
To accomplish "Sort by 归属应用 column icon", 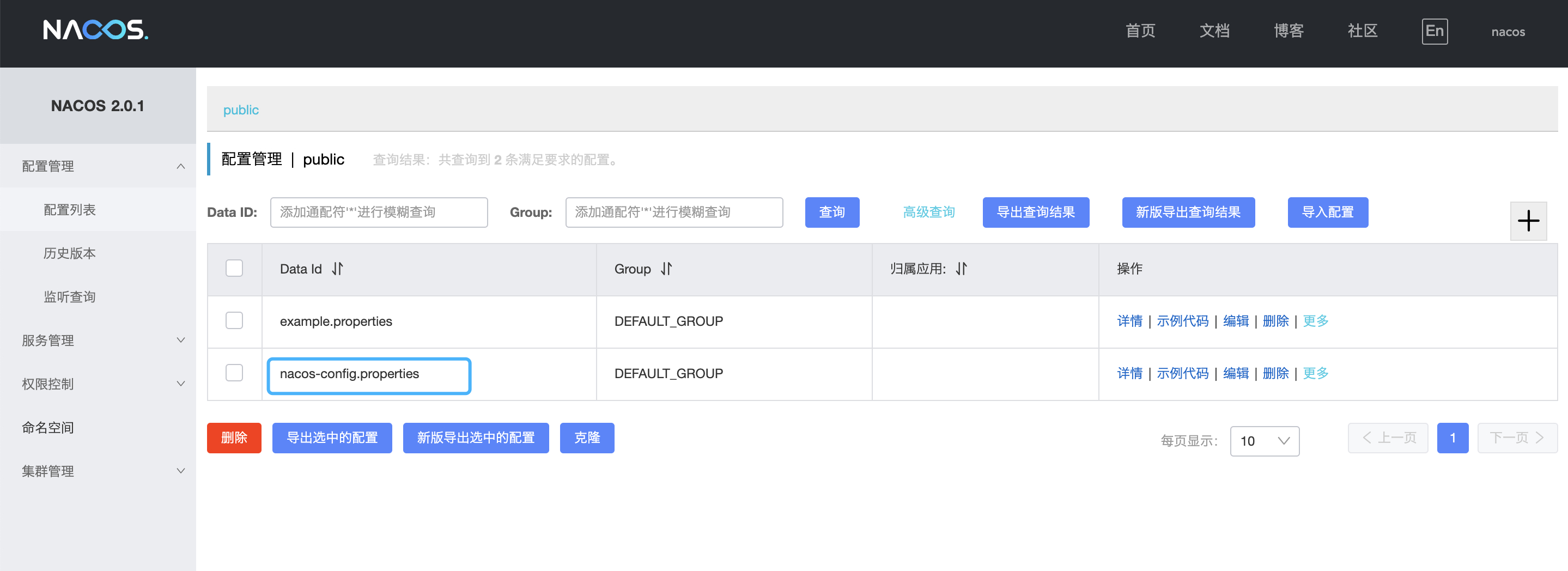I will pos(961,269).
